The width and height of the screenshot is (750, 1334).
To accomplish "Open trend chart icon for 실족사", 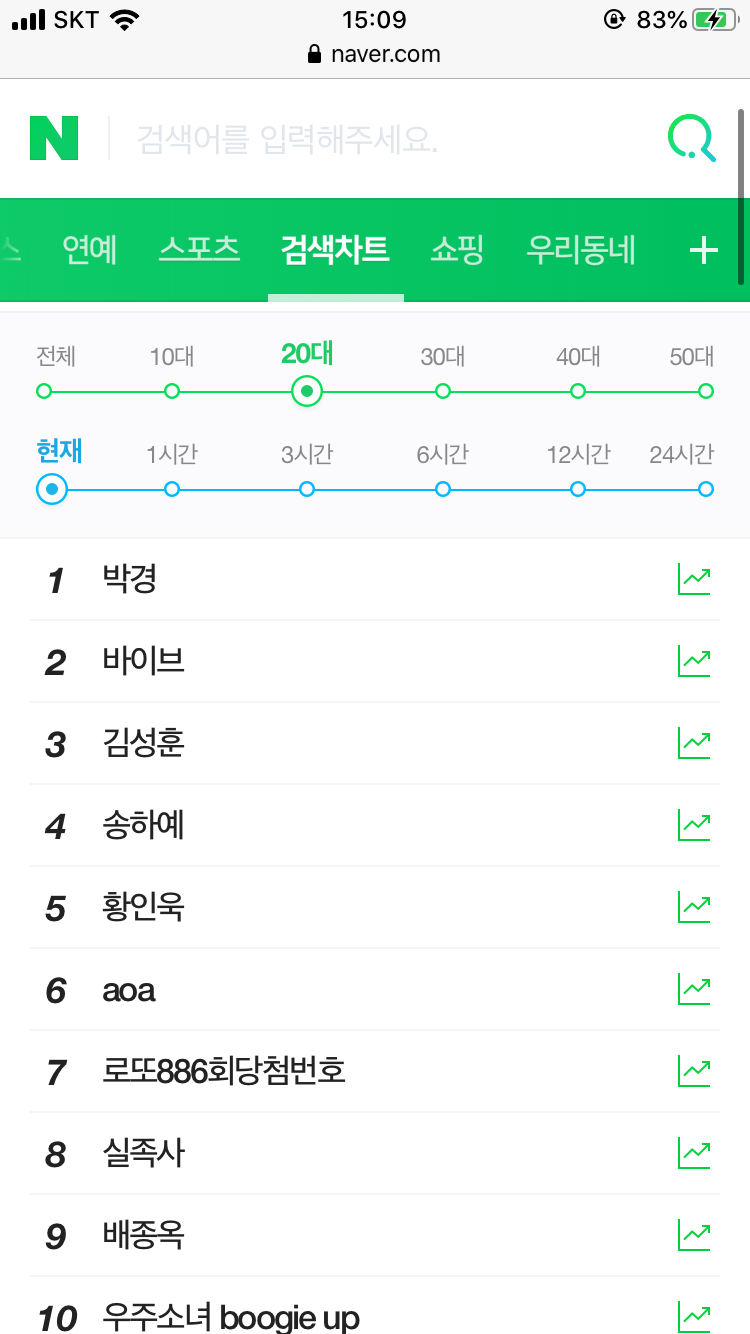I will click(694, 1154).
